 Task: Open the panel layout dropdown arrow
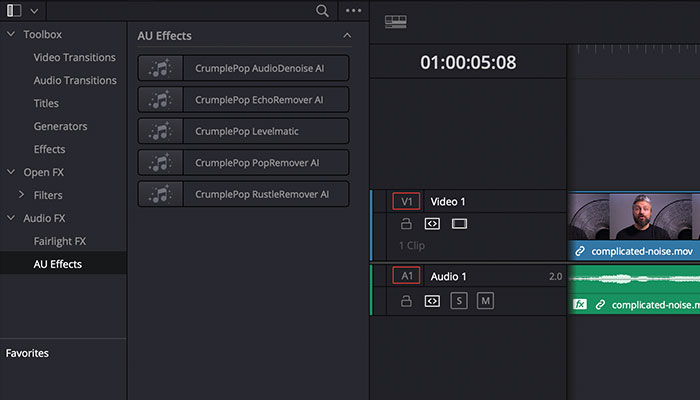(34, 11)
